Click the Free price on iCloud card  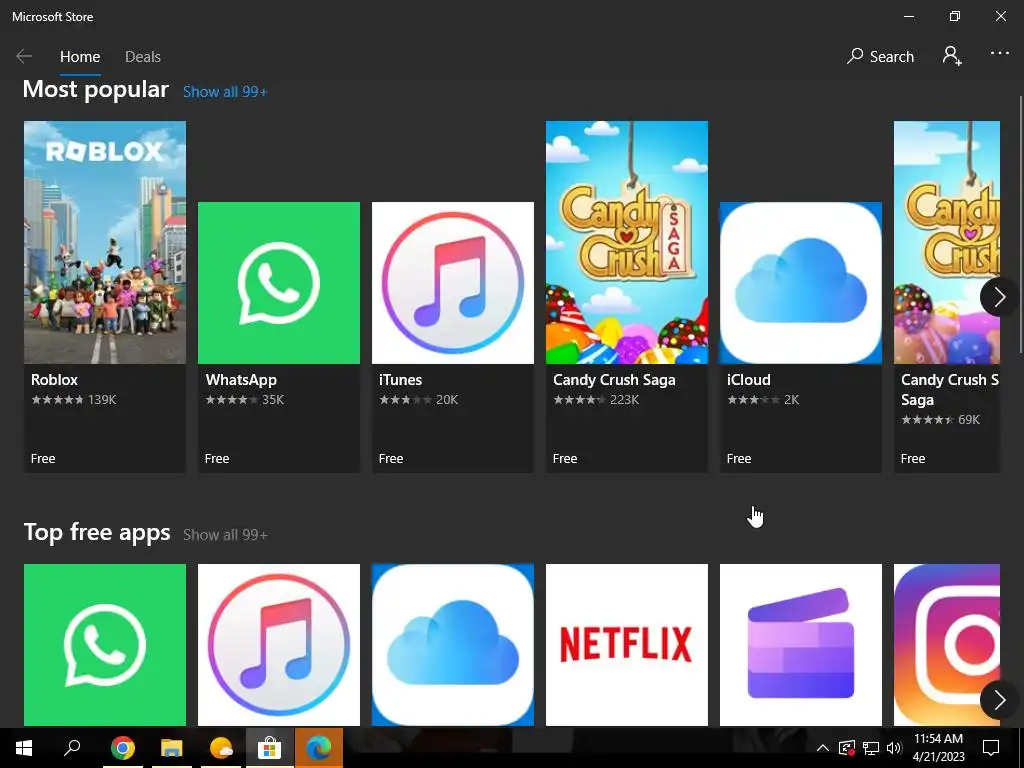739,458
